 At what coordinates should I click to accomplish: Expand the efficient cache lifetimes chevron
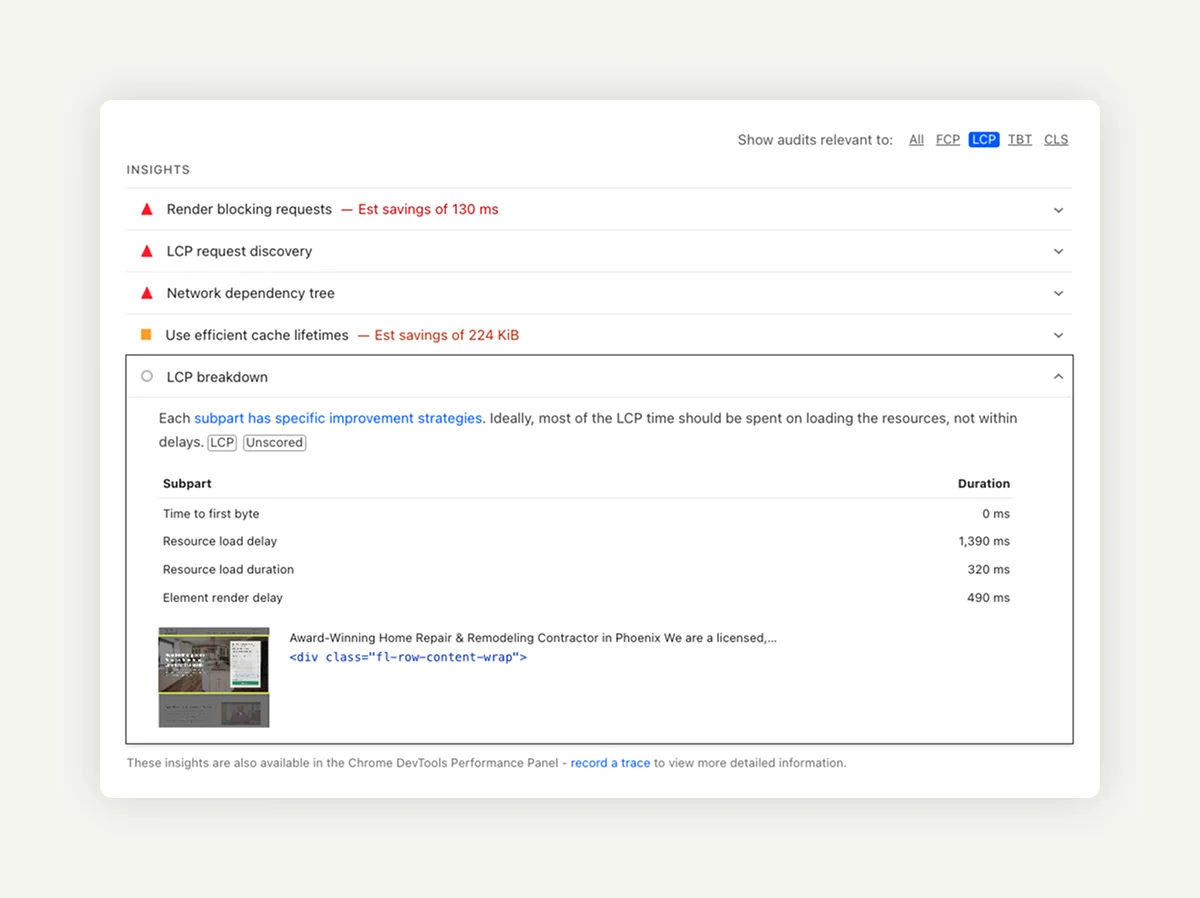(1058, 336)
